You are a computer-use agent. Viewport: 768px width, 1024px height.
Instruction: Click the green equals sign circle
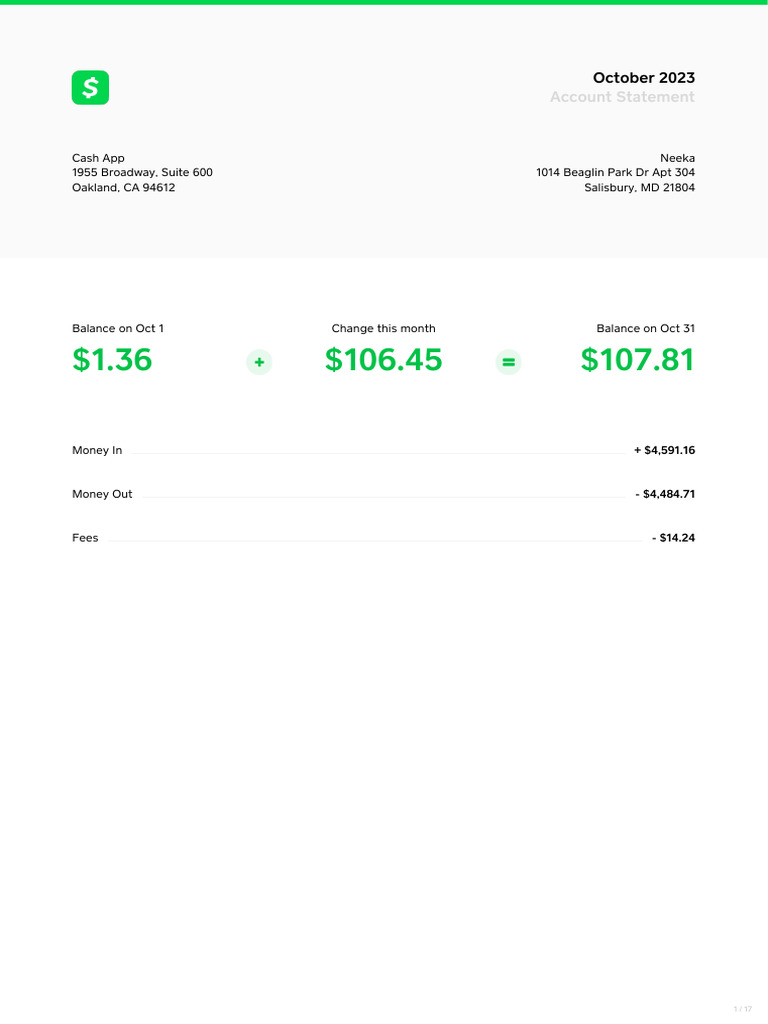509,362
